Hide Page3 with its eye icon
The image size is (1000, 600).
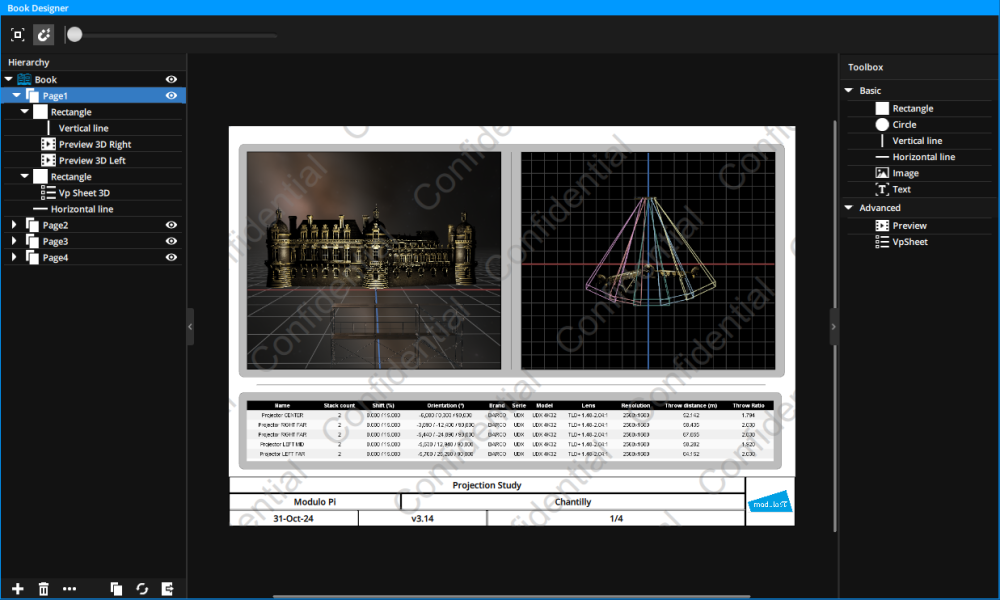(171, 241)
